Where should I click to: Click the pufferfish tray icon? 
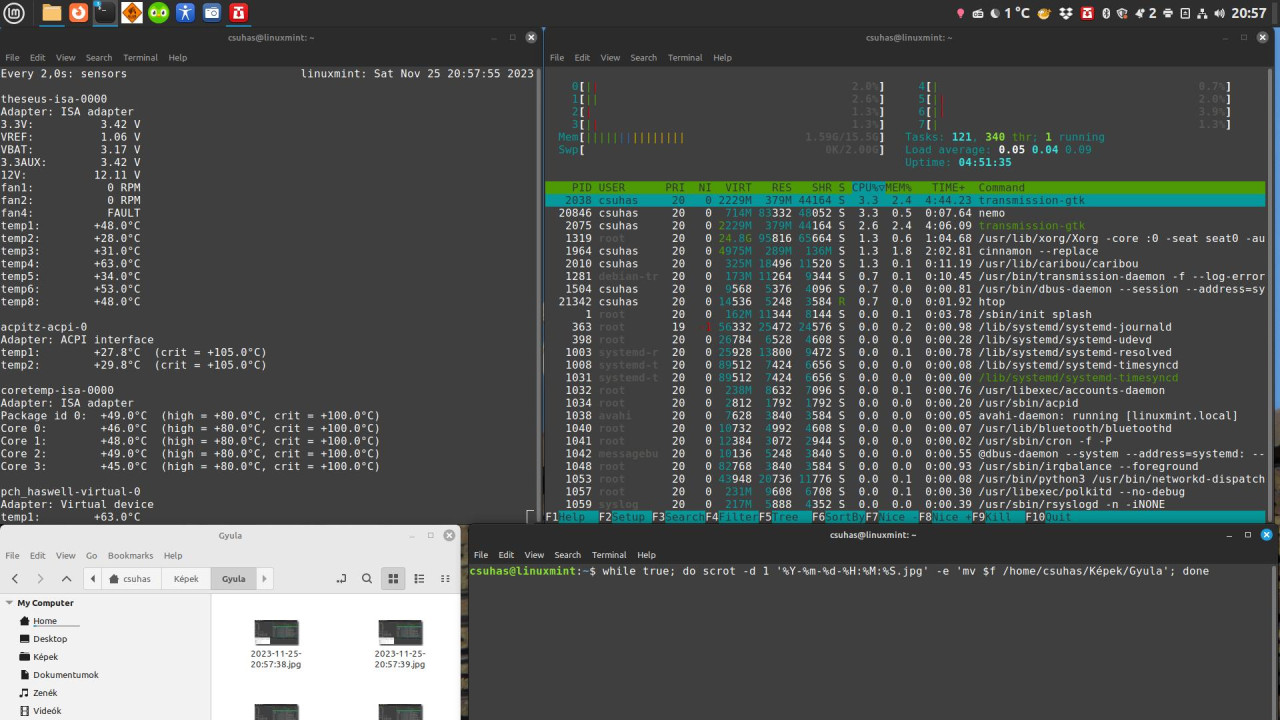click(x=1044, y=13)
